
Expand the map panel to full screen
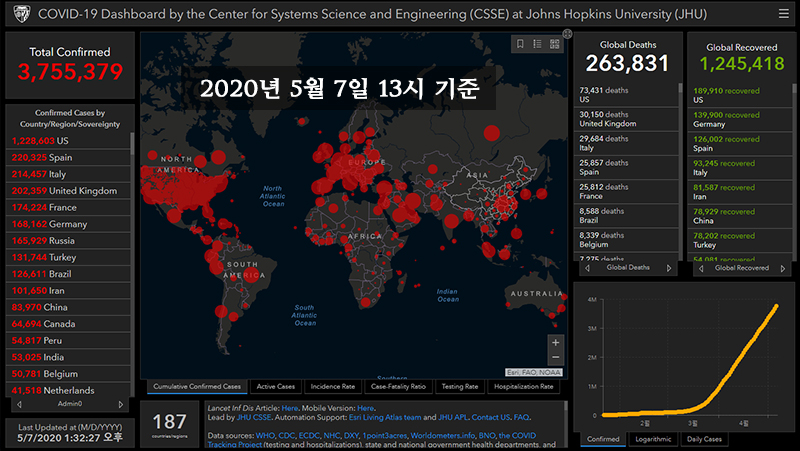coord(567,34)
